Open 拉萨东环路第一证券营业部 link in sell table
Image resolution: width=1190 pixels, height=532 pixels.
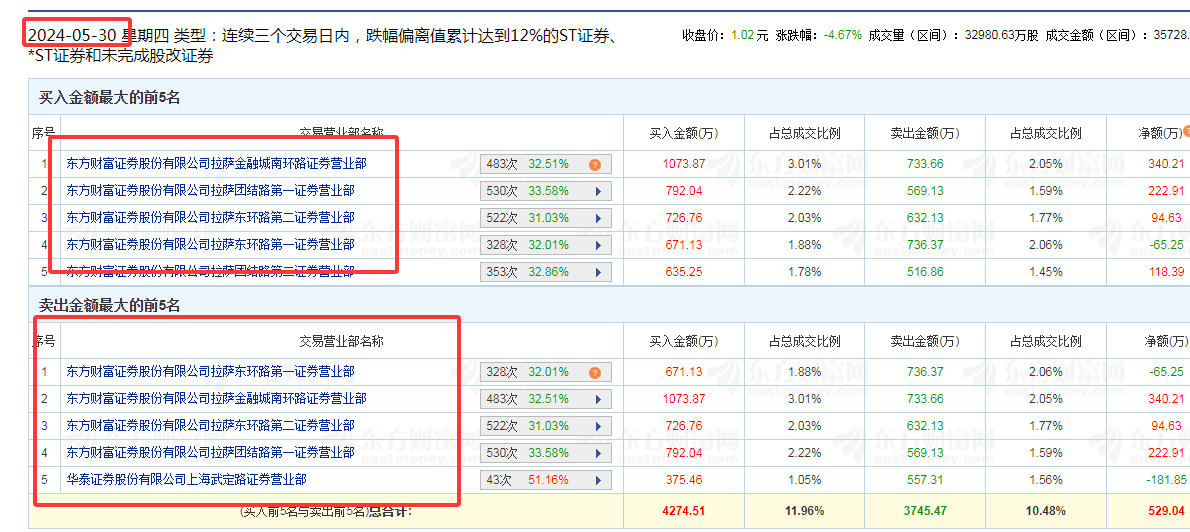coord(210,372)
